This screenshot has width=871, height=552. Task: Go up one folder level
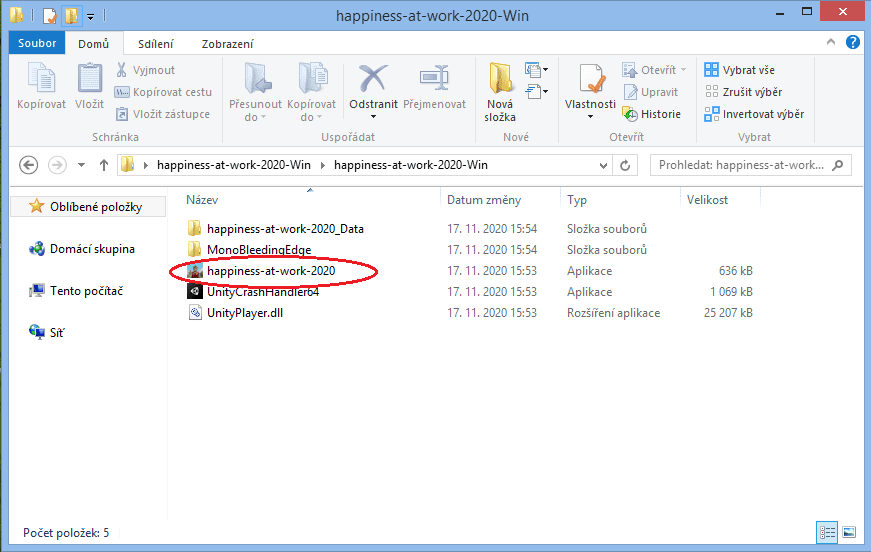click(x=103, y=165)
